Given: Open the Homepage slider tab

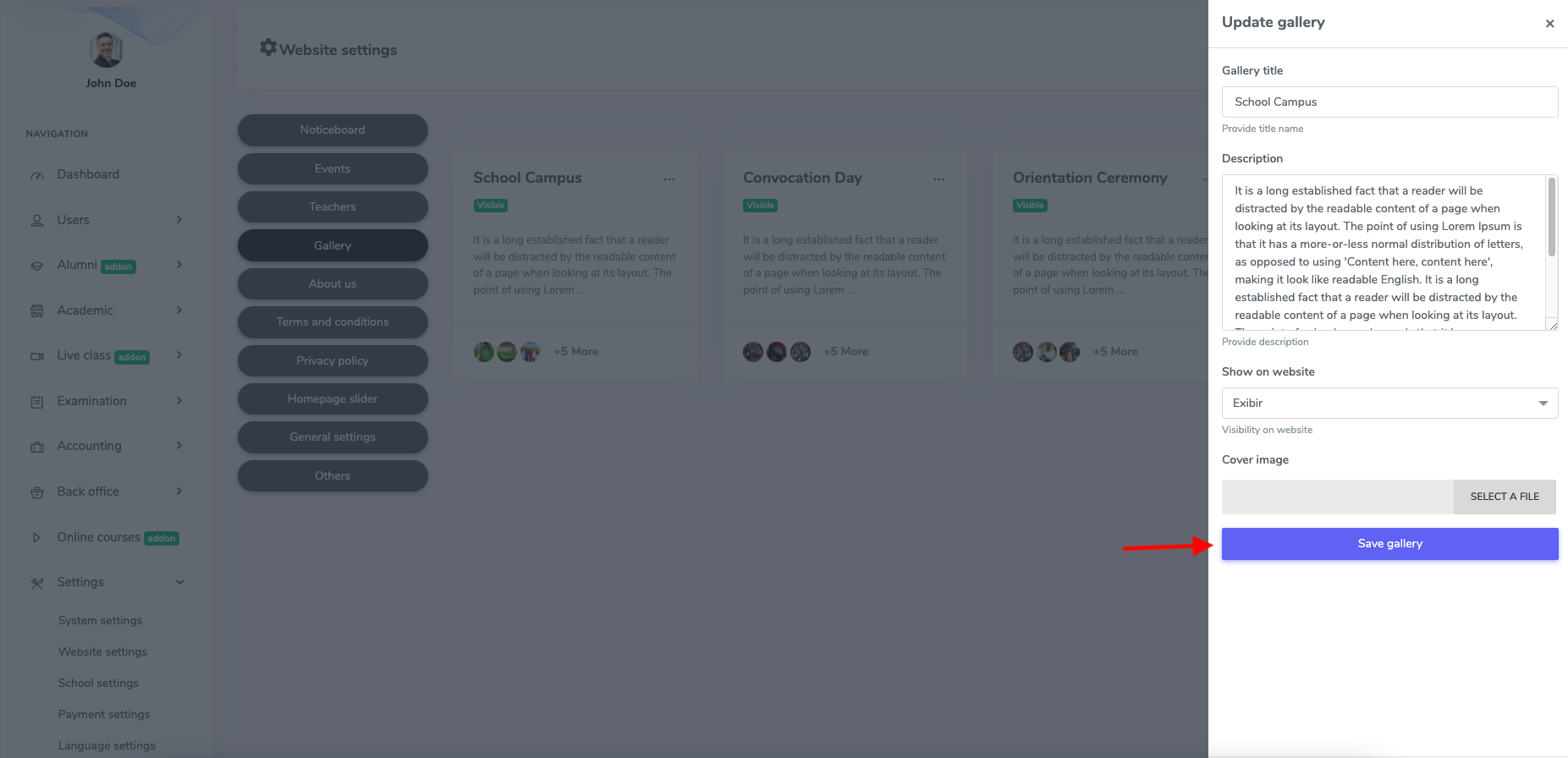Looking at the screenshot, I should (x=333, y=398).
